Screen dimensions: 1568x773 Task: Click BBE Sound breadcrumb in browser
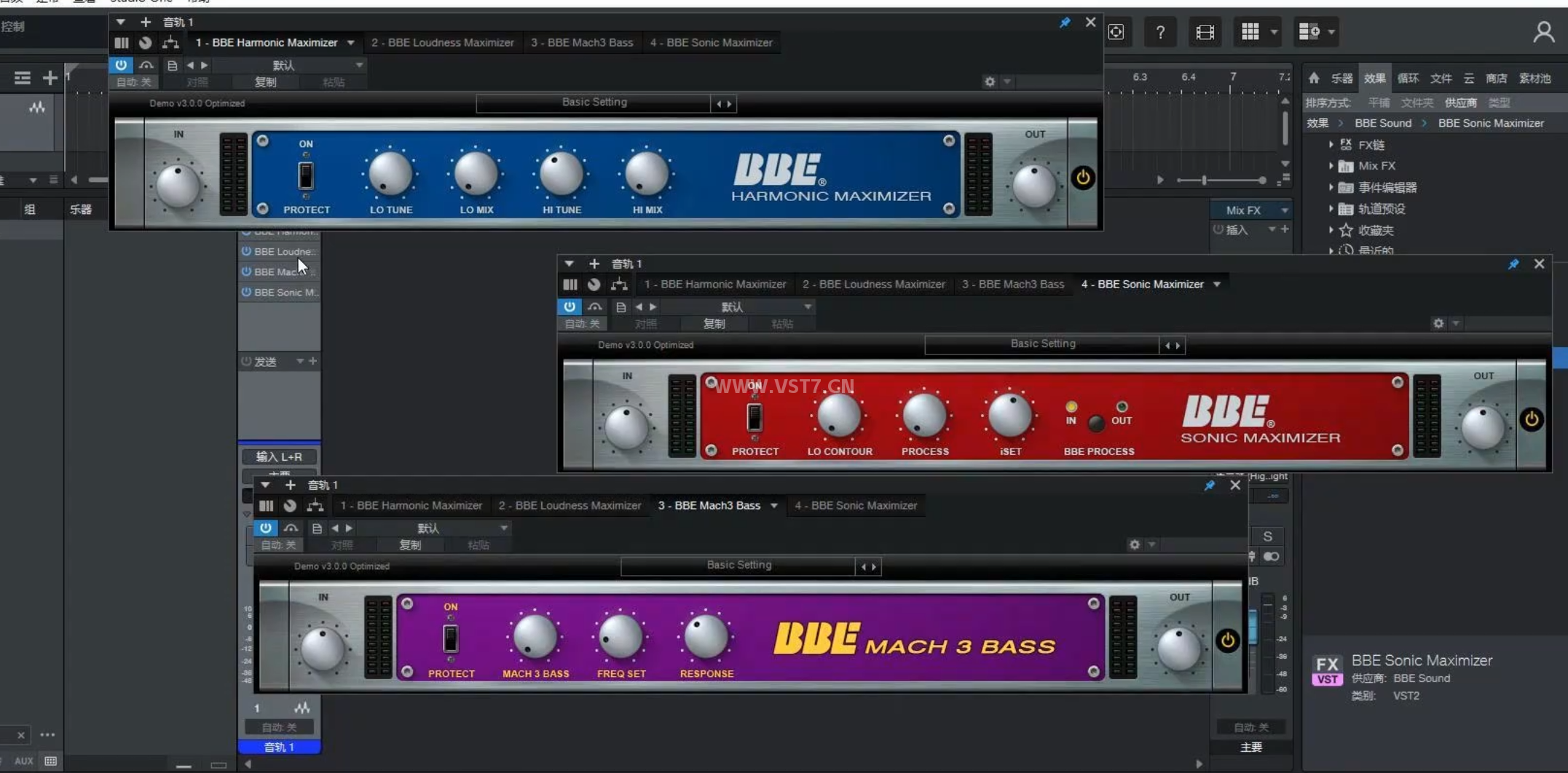coord(1382,123)
